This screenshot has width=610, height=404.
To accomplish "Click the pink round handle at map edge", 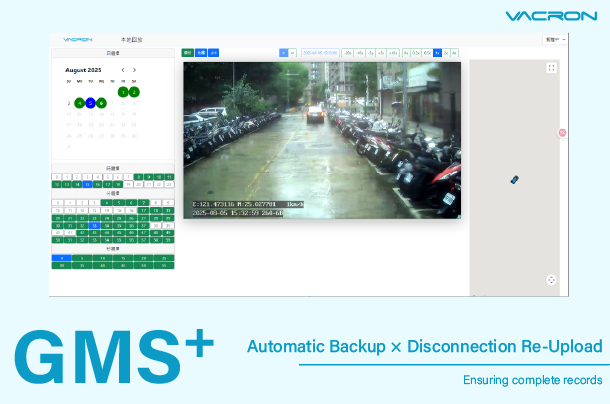I will point(563,133).
